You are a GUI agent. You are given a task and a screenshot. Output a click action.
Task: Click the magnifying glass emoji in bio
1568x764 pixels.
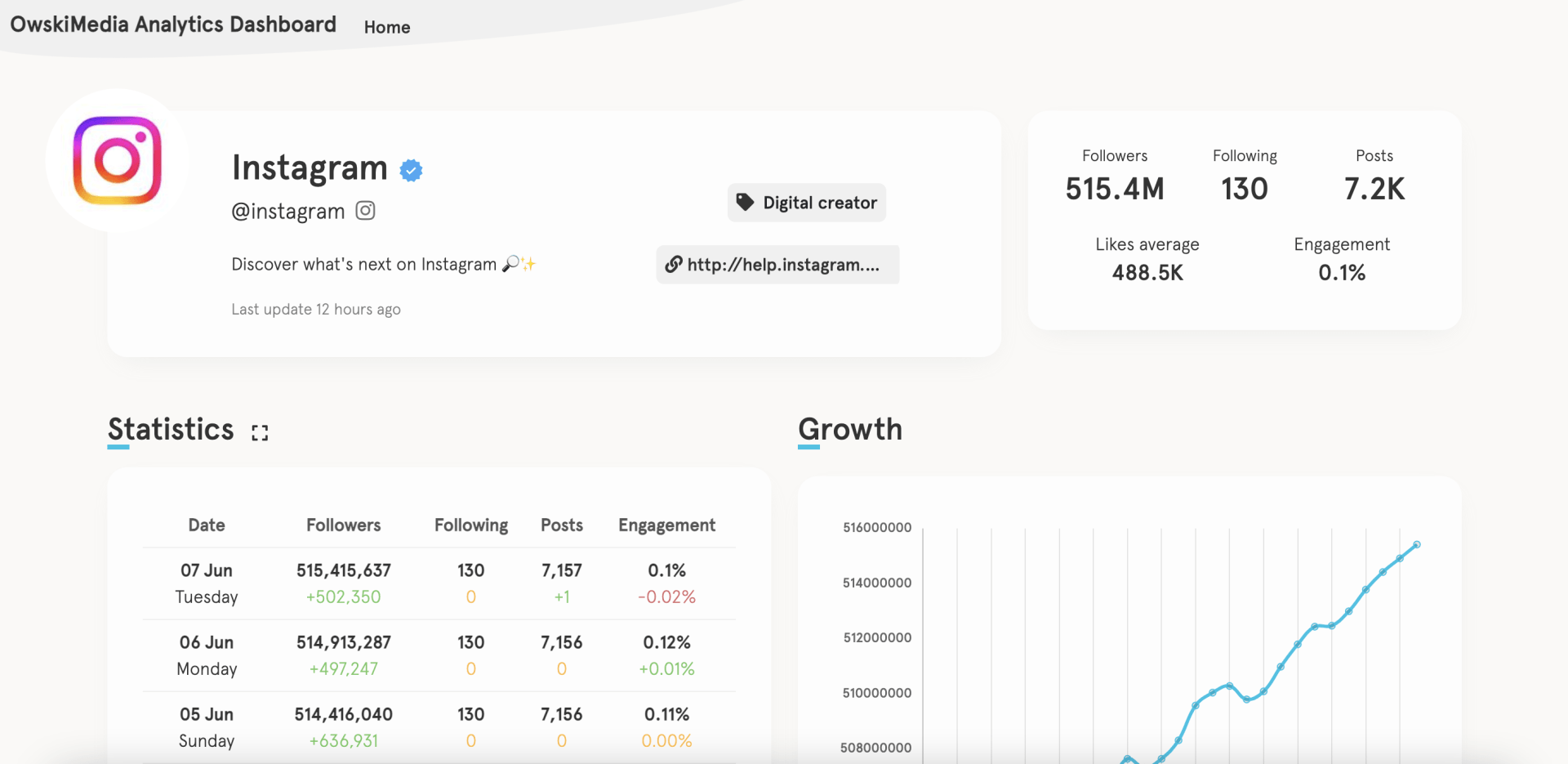coord(510,264)
